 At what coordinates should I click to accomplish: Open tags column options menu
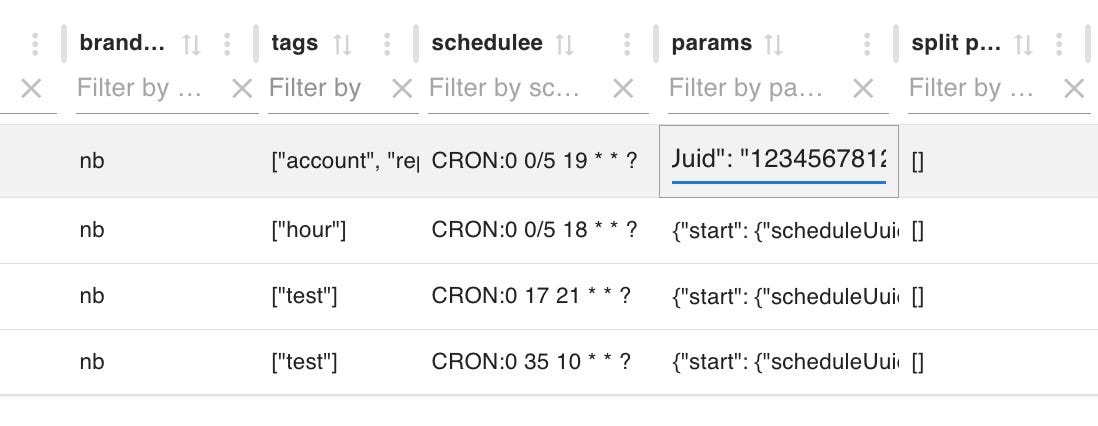(387, 44)
